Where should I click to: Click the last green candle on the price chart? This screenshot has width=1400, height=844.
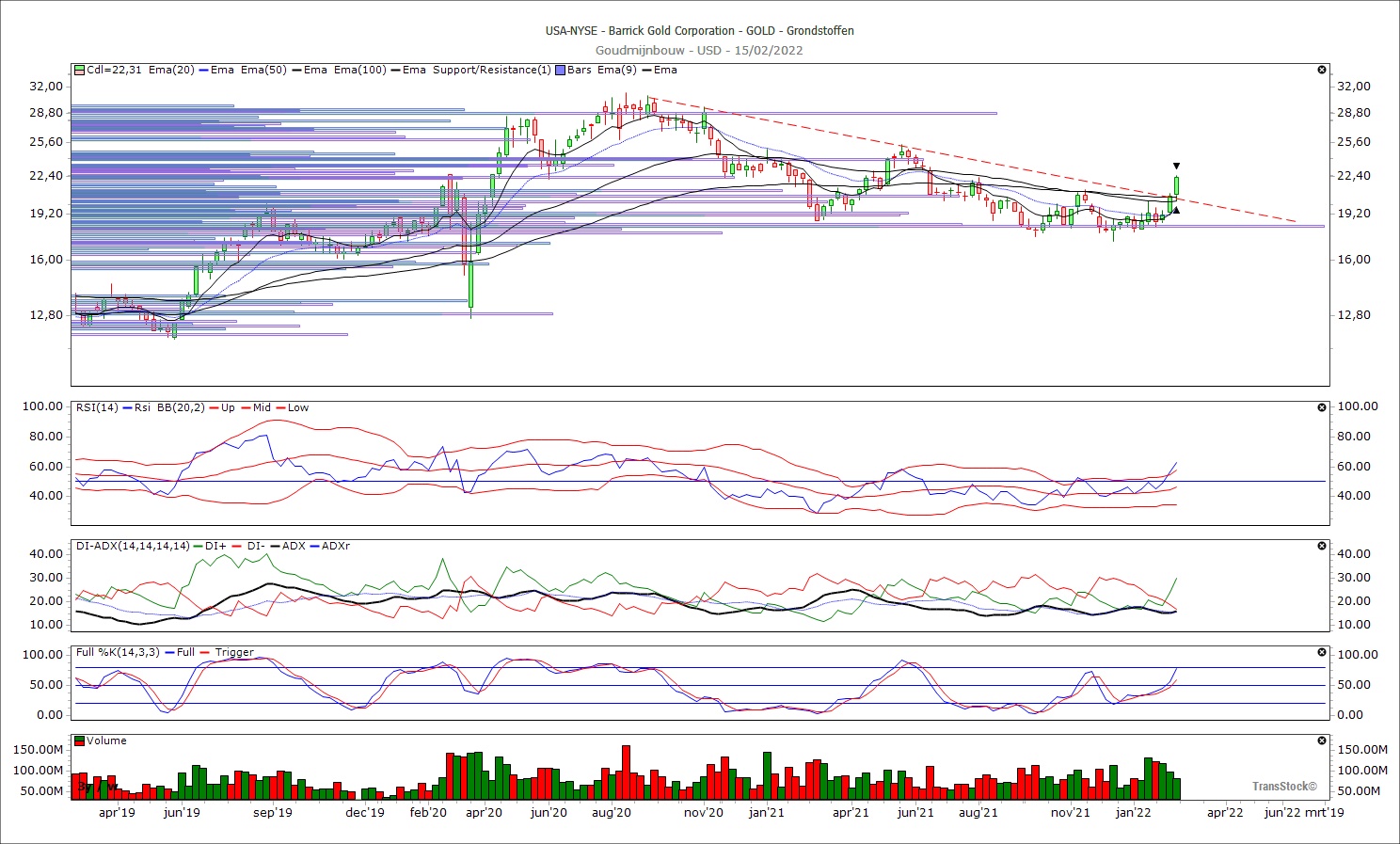point(1176,186)
